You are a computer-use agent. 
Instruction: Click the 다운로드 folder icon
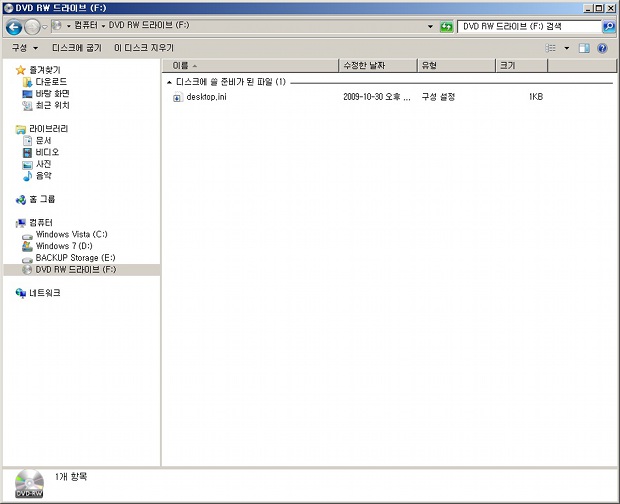[27, 82]
